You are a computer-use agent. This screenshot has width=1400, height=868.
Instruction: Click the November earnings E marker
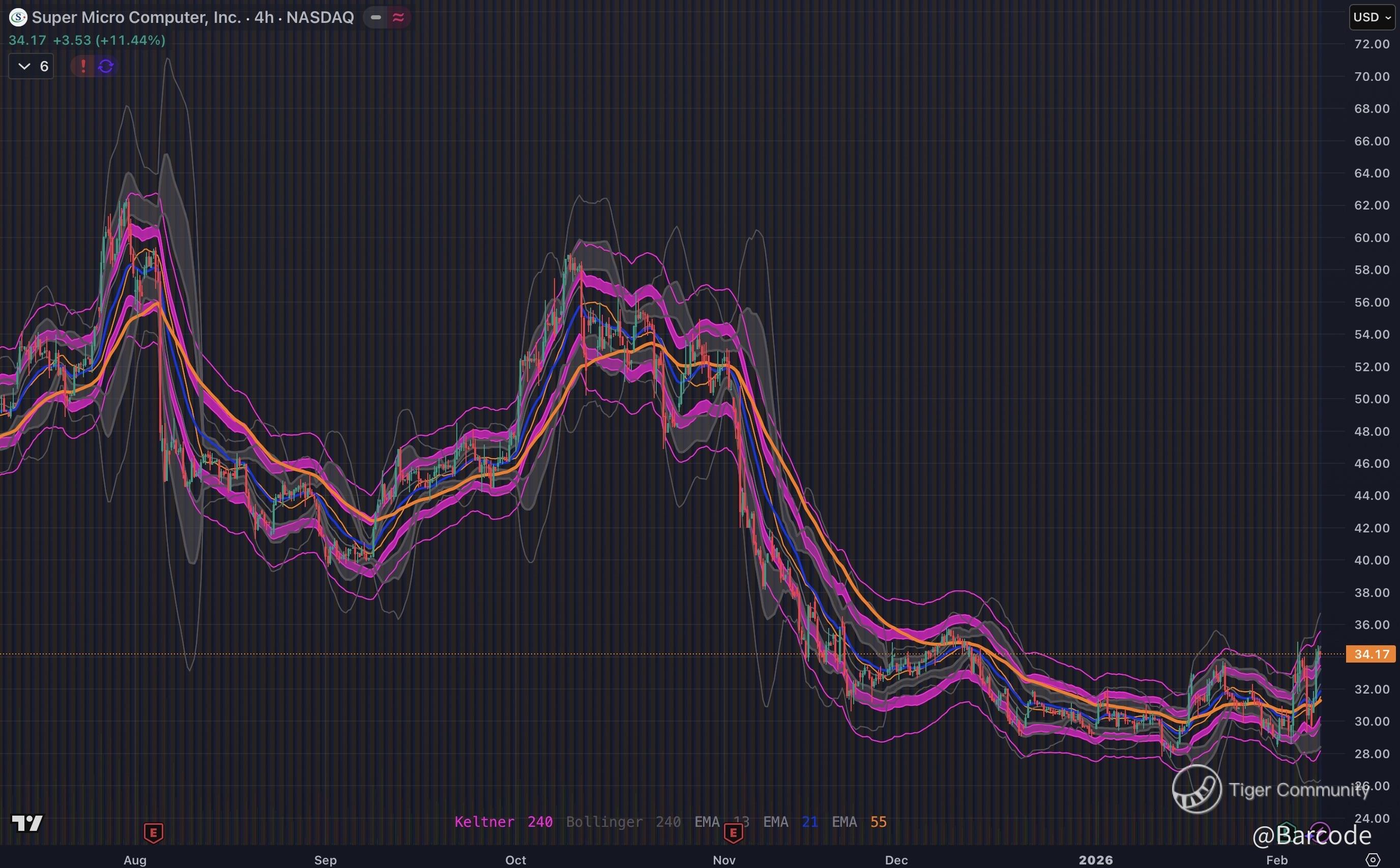(733, 832)
